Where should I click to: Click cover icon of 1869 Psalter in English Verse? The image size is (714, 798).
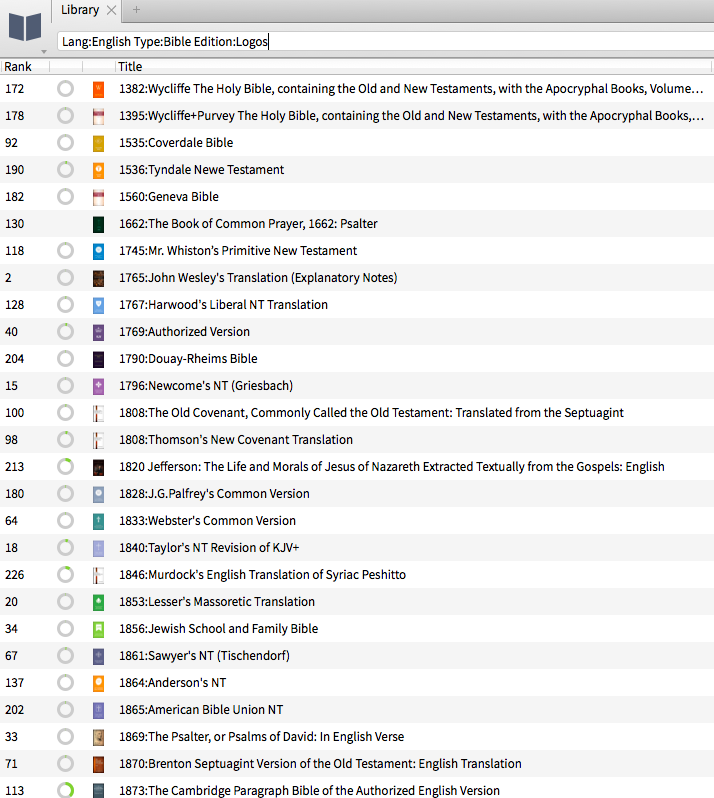[x=98, y=736]
